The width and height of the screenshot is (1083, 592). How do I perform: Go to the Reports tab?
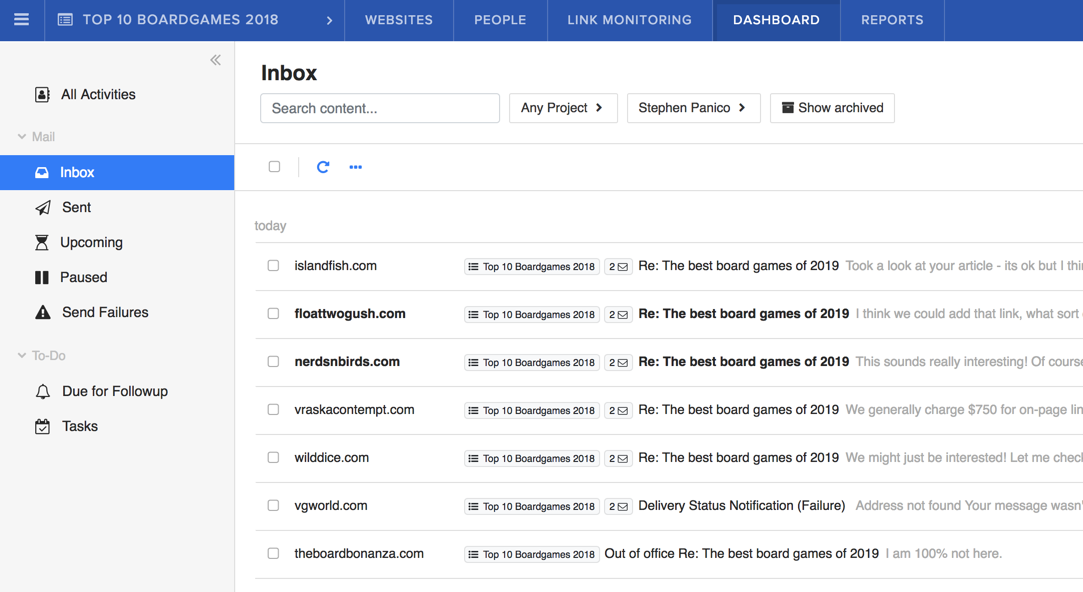point(891,20)
